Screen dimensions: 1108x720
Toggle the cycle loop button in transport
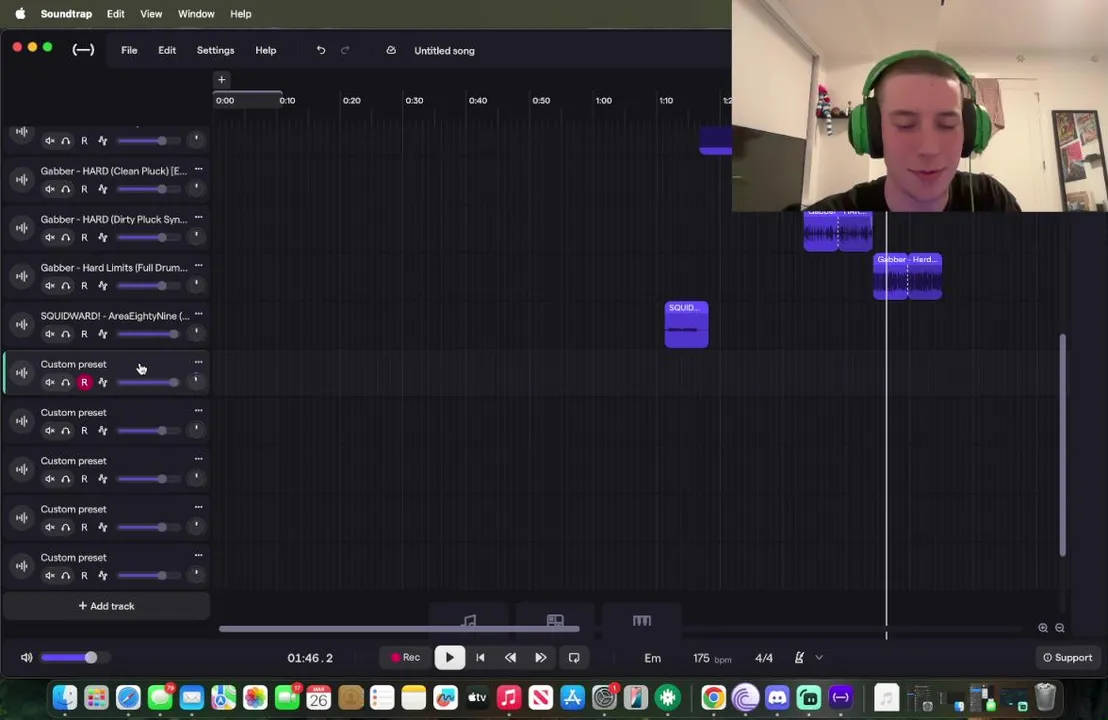pyautogui.click(x=574, y=658)
